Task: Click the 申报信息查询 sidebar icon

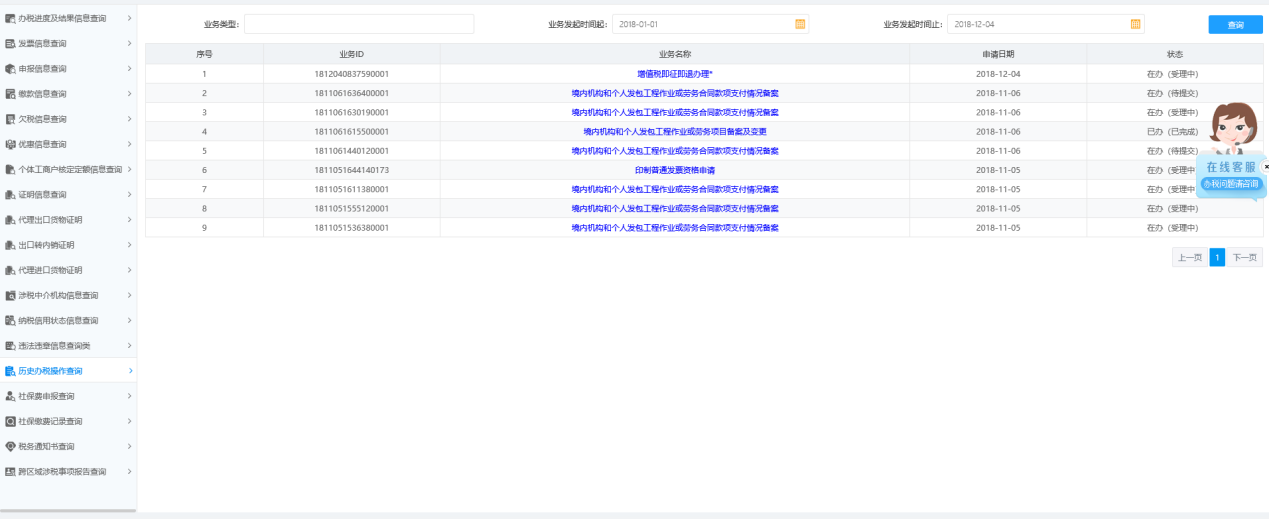Action: point(10,69)
